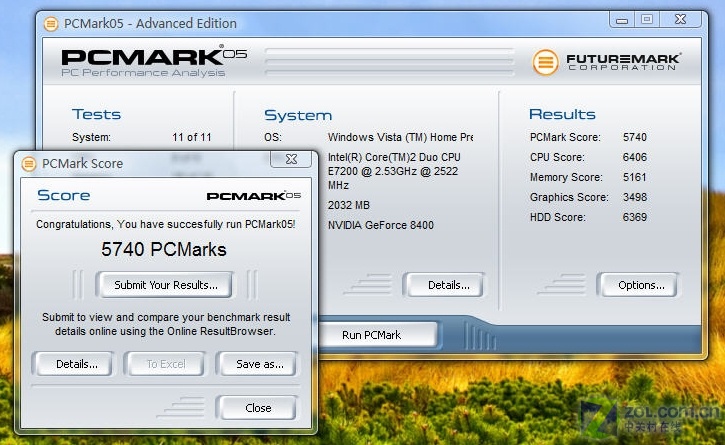Click the Memory Score value 5161
Viewport: 725px width, 445px height.
[634, 177]
